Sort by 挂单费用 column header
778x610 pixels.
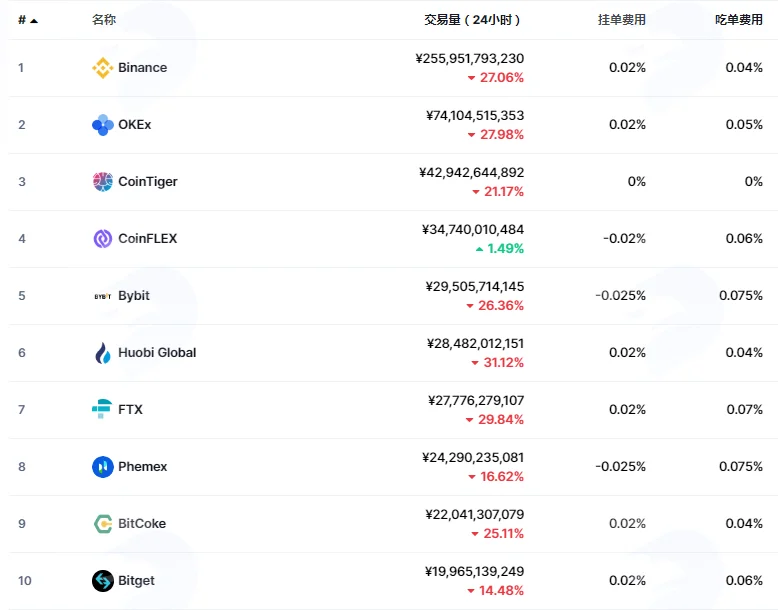(x=622, y=20)
